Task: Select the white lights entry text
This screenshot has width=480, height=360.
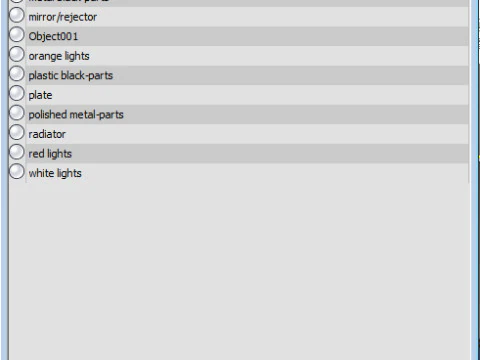Action: pos(55,173)
